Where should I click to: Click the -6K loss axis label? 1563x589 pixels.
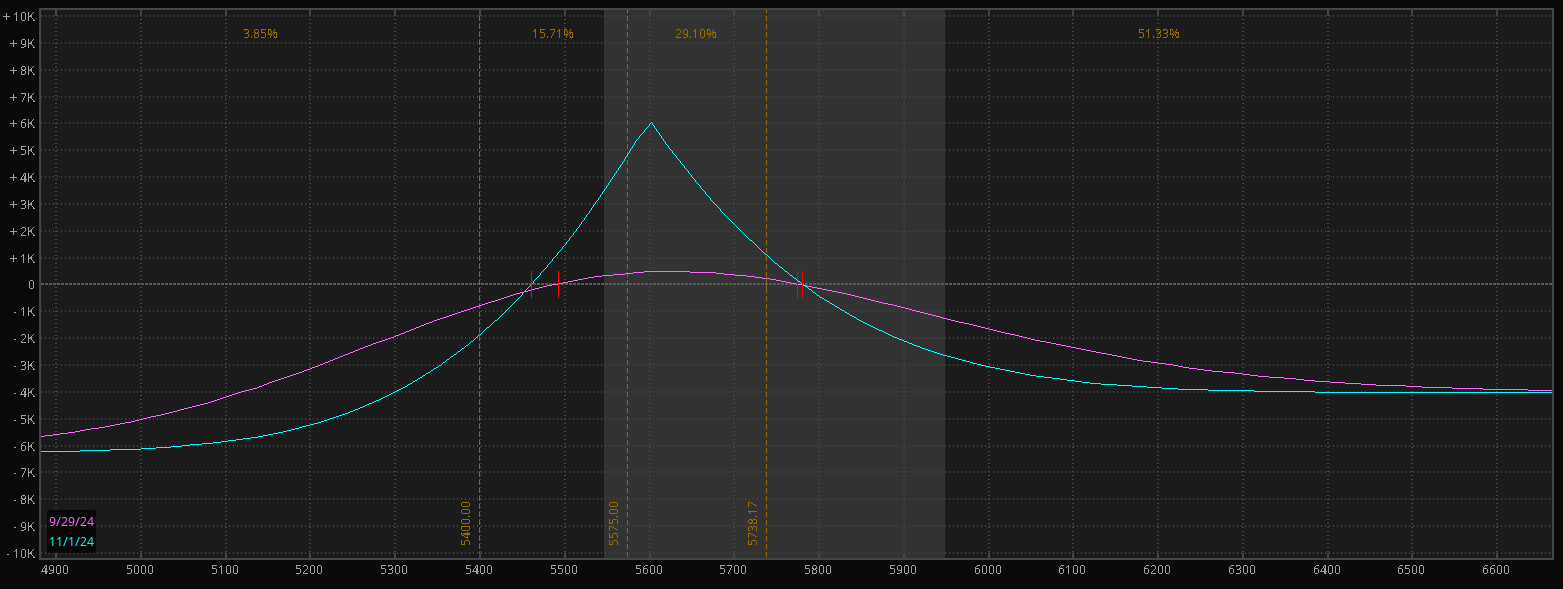24,445
